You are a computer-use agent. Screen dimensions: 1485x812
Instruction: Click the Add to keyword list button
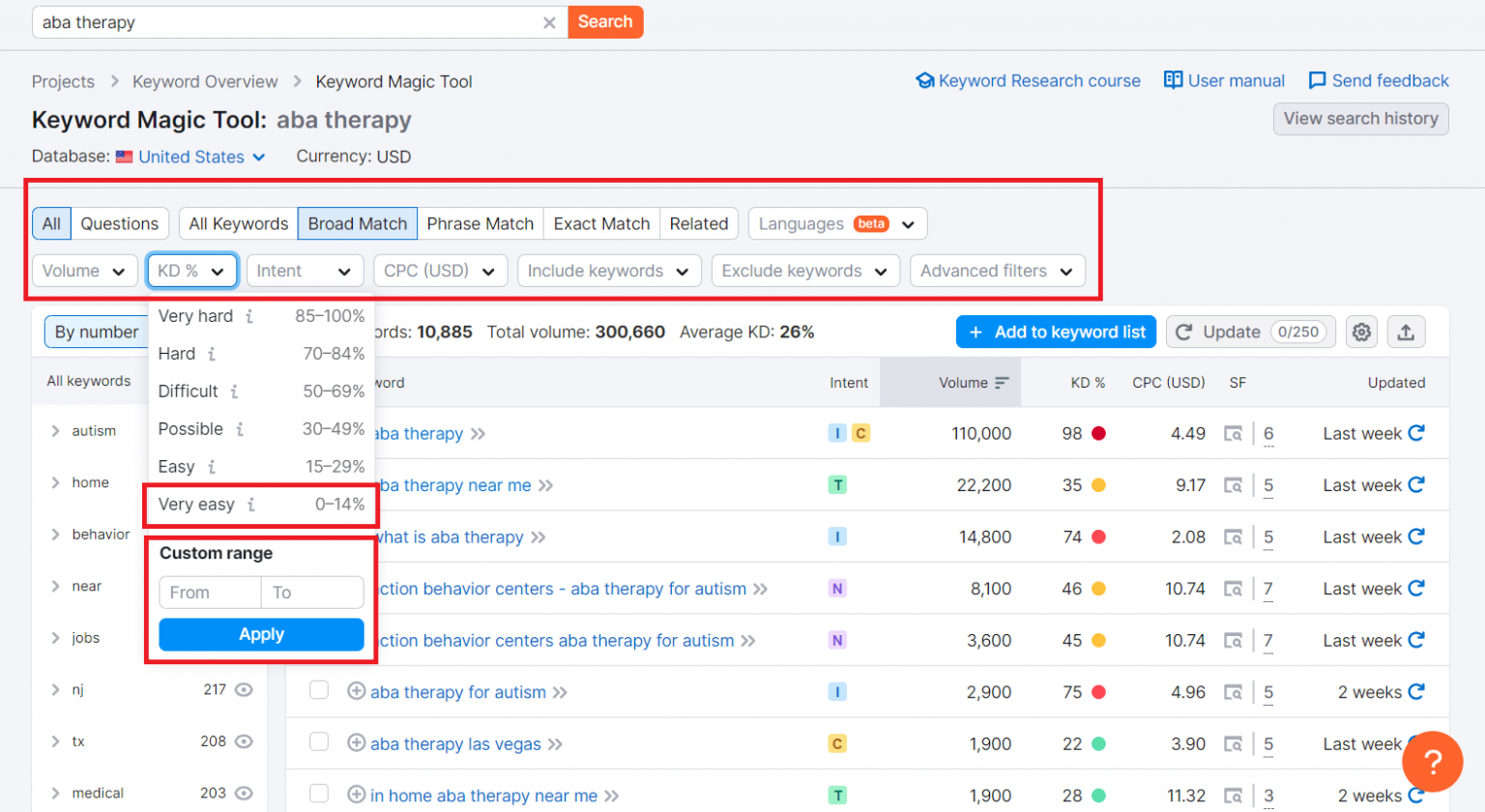1056,332
